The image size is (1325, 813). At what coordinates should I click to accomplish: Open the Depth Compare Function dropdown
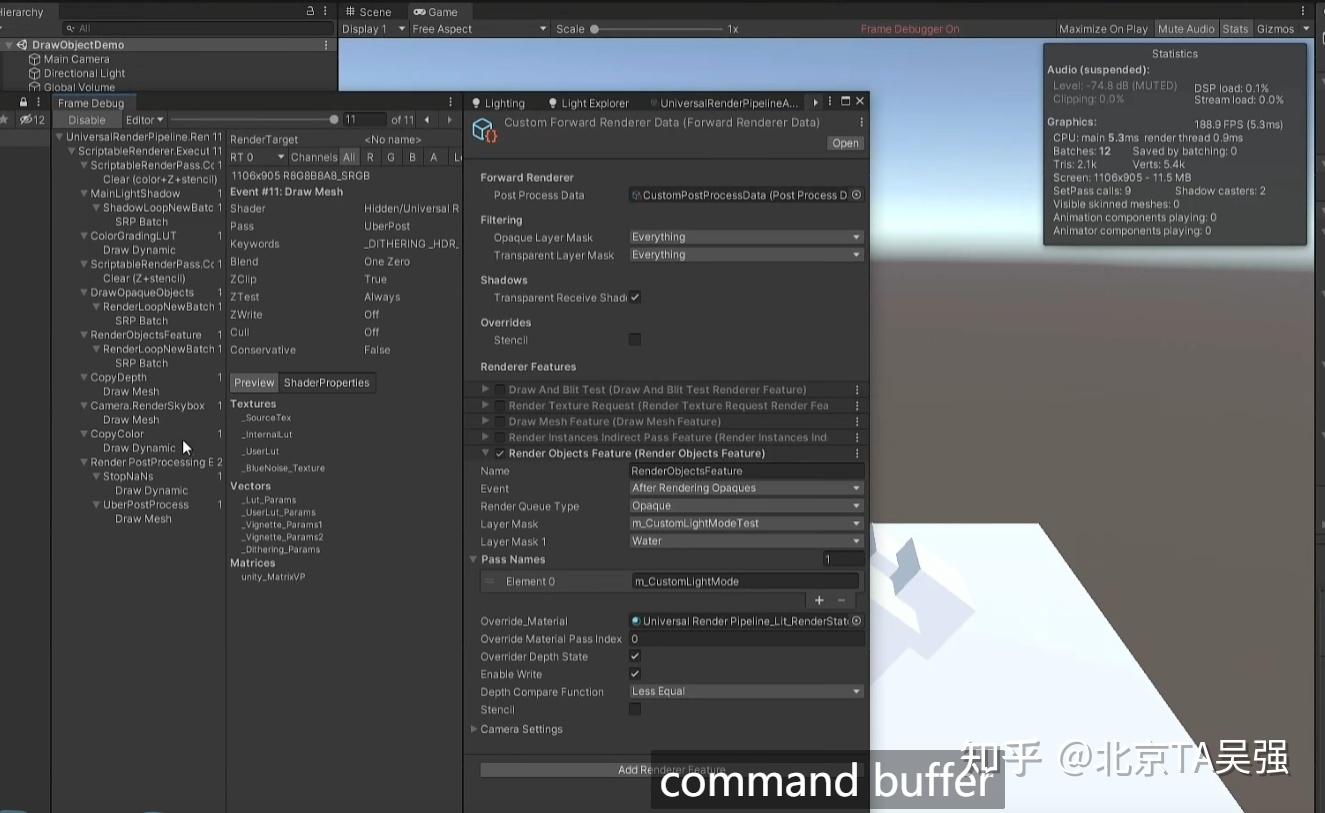[745, 691]
